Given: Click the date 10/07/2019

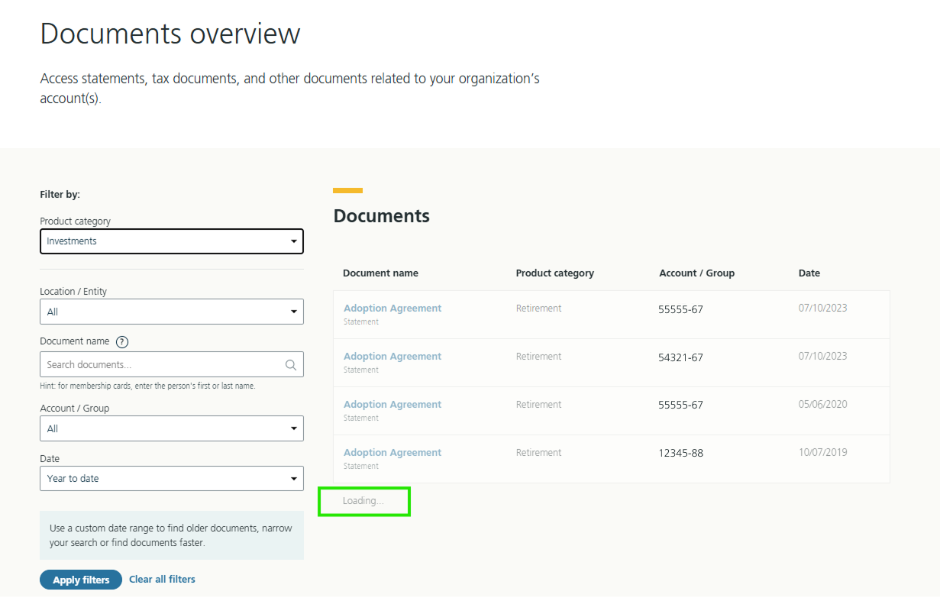Looking at the screenshot, I should [822, 452].
